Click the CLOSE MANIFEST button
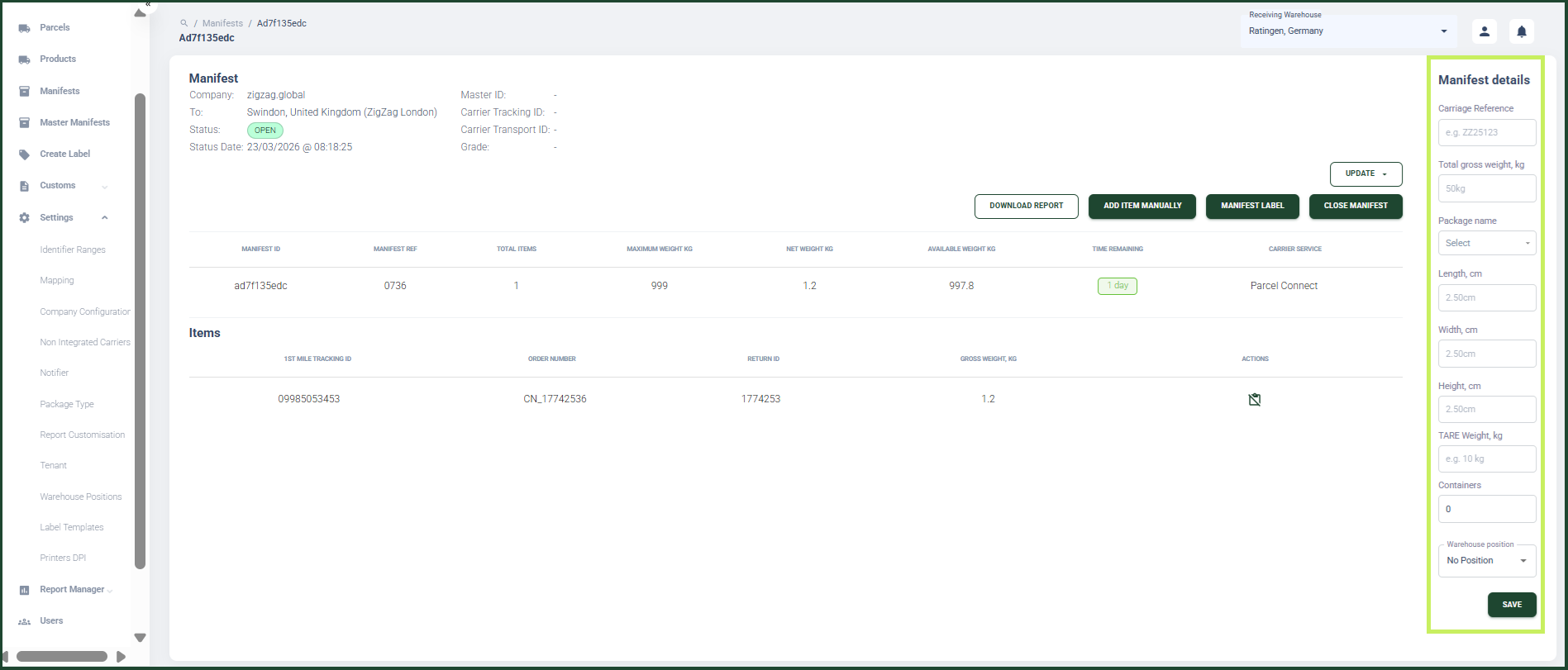1568x670 pixels. point(1356,207)
